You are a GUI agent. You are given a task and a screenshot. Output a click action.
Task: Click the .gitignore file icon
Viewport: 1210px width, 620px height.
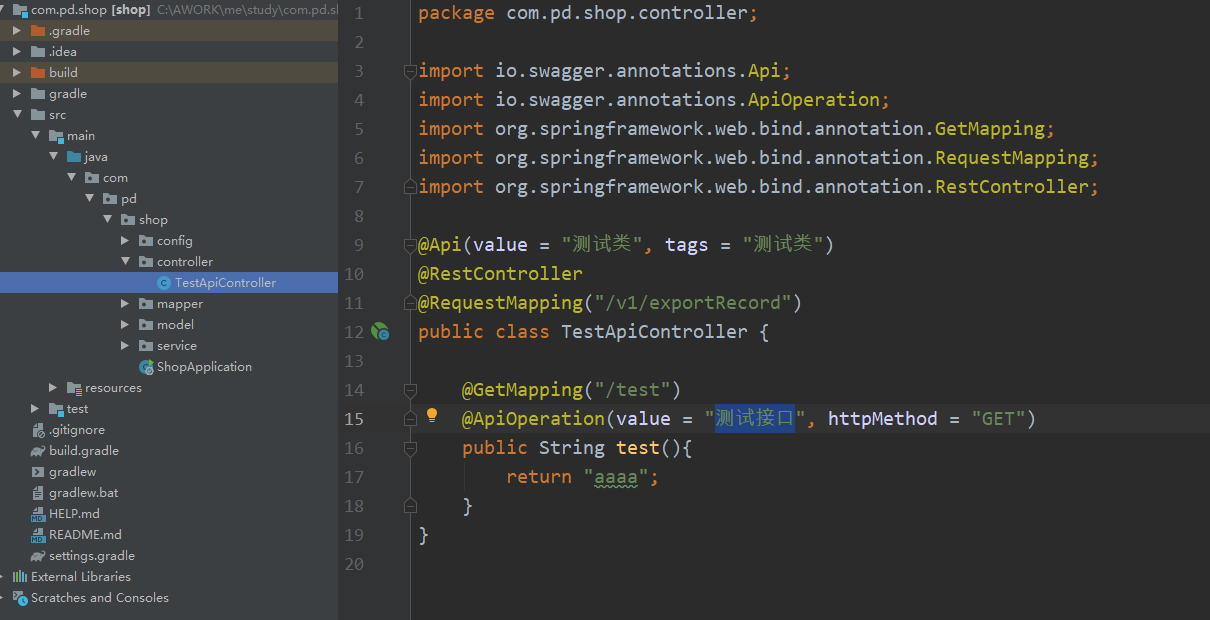[38, 430]
